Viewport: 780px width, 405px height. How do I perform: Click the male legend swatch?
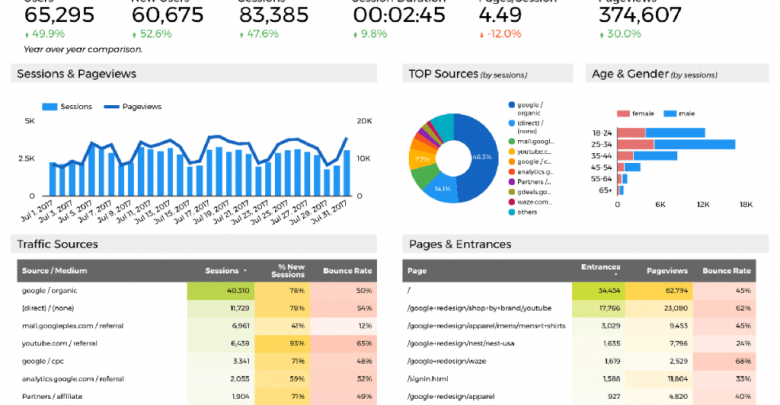pyautogui.click(x=670, y=114)
